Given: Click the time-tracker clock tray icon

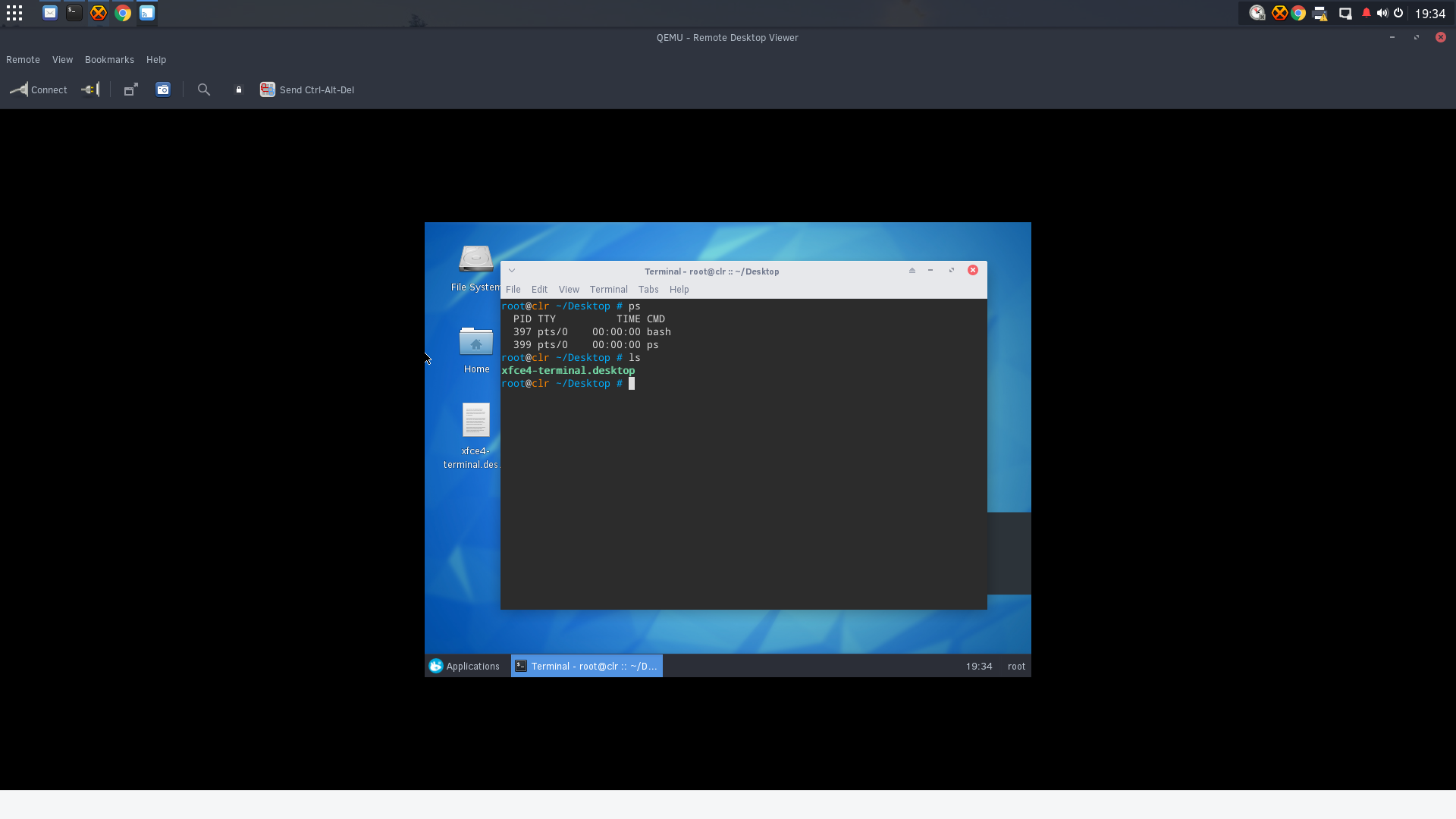Looking at the screenshot, I should point(1257,13).
